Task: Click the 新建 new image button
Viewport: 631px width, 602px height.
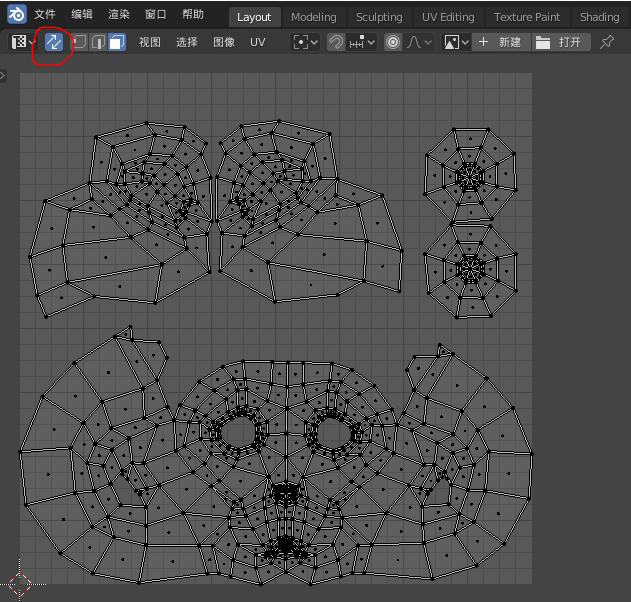Action: coord(501,42)
